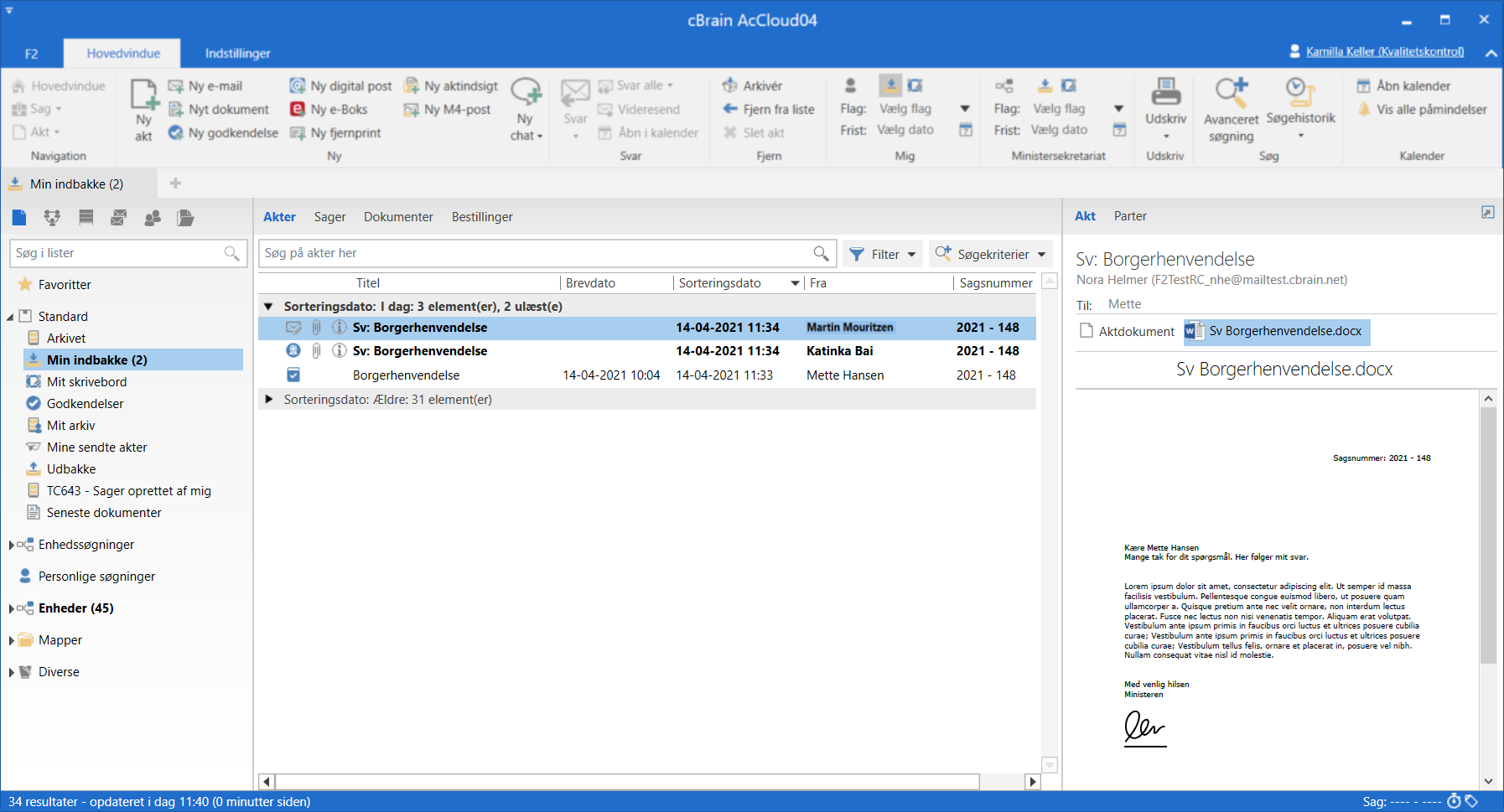
Task: Click the Ny e-mail button
Action: click(205, 85)
